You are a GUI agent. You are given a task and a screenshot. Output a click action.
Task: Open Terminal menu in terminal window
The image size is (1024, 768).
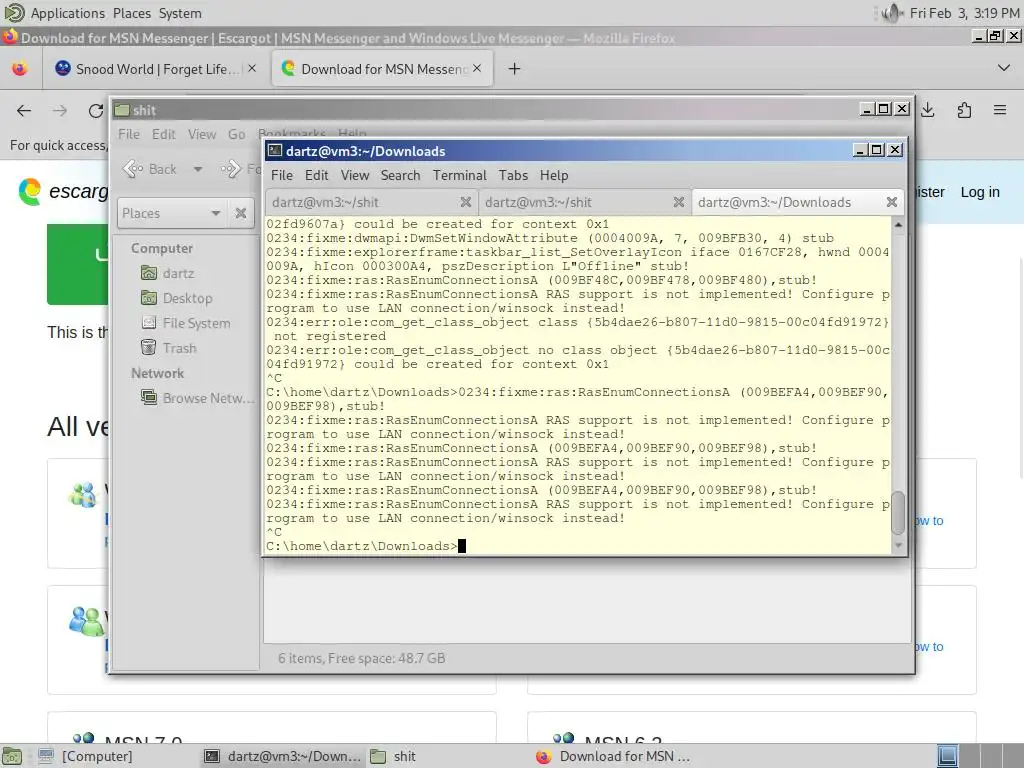click(x=459, y=175)
